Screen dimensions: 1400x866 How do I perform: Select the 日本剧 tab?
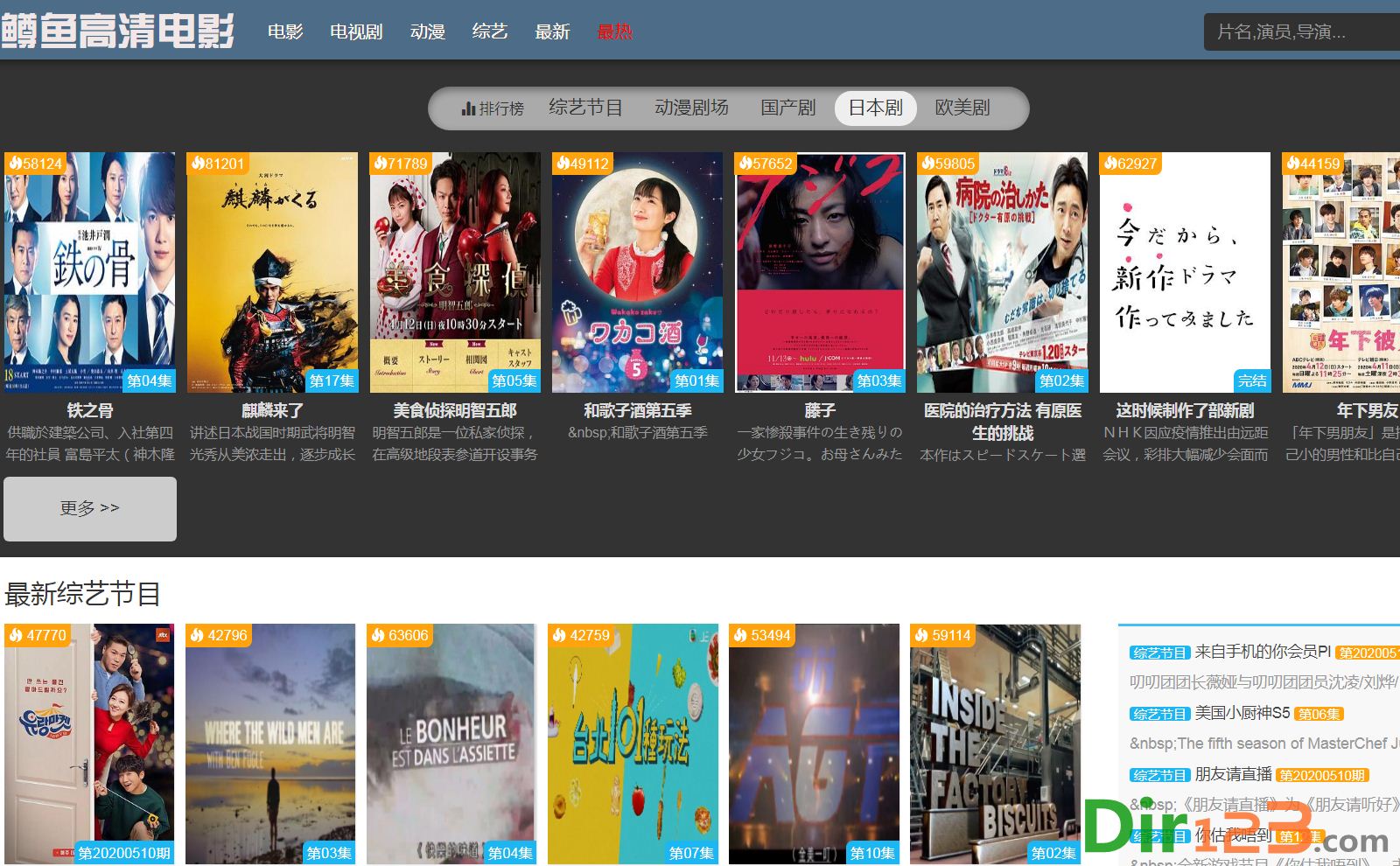[875, 108]
